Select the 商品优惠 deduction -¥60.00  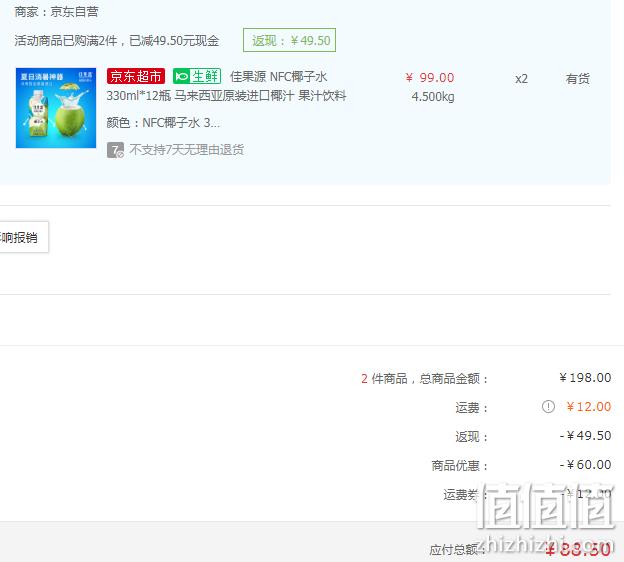(x=585, y=465)
